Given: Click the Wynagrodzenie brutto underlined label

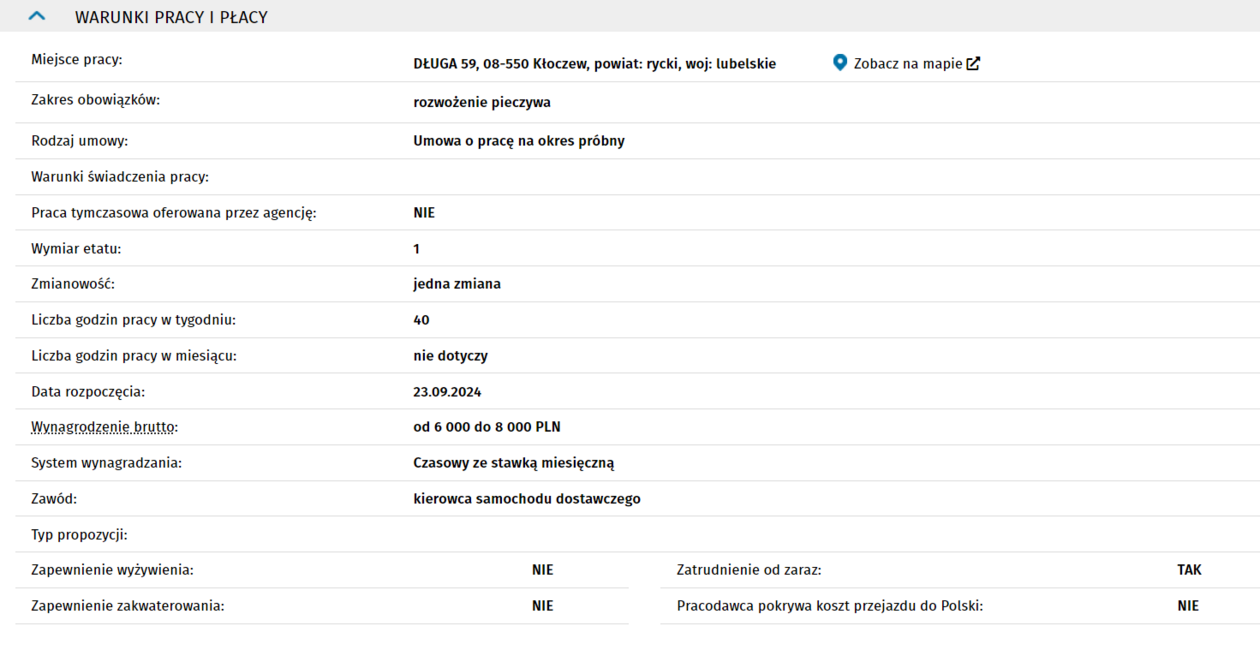Looking at the screenshot, I should [104, 427].
